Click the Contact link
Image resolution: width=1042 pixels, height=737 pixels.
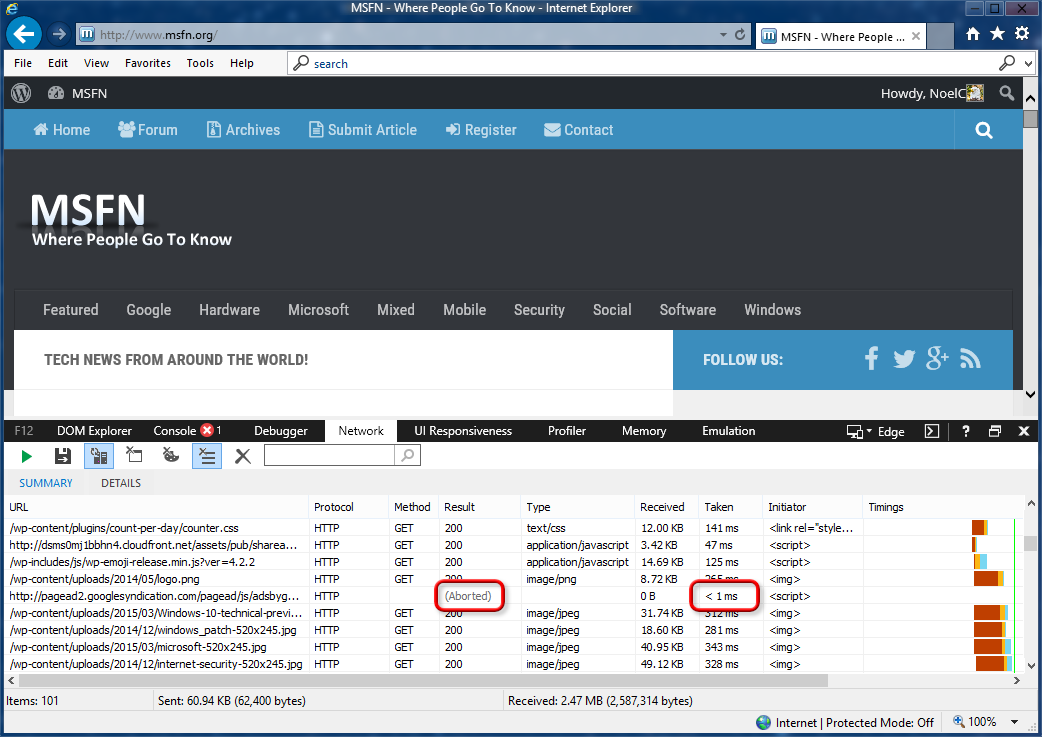579,130
